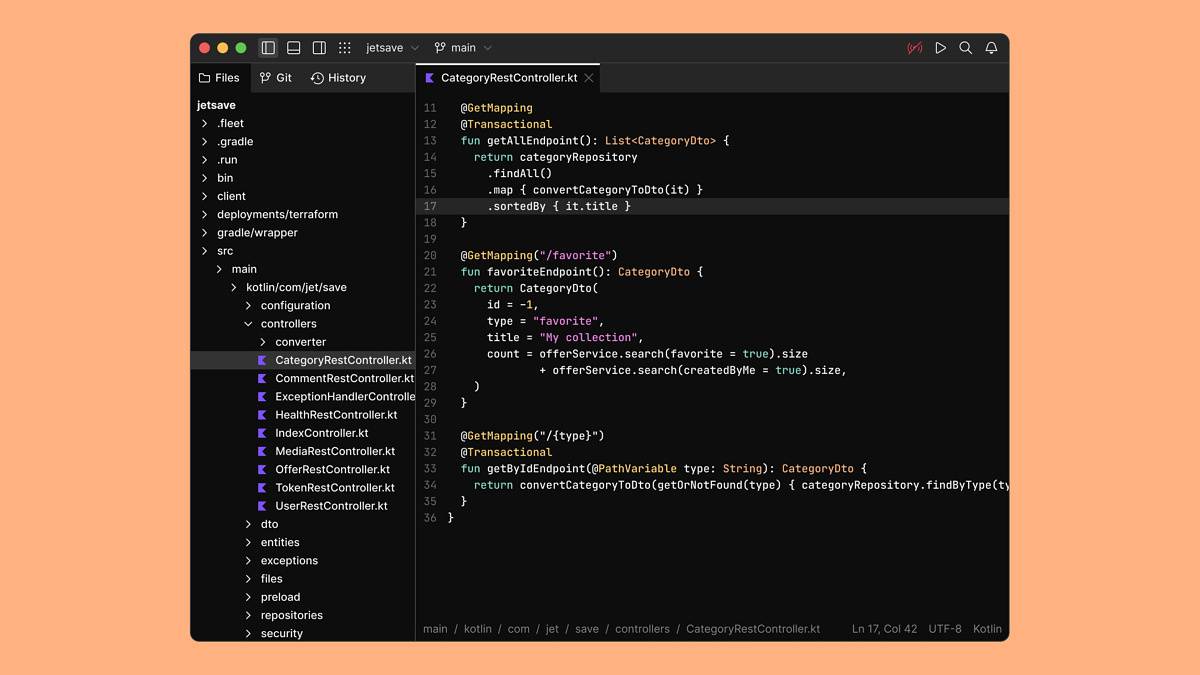Open the search magnifier icon
Viewport: 1200px width, 675px height.
pos(965,48)
